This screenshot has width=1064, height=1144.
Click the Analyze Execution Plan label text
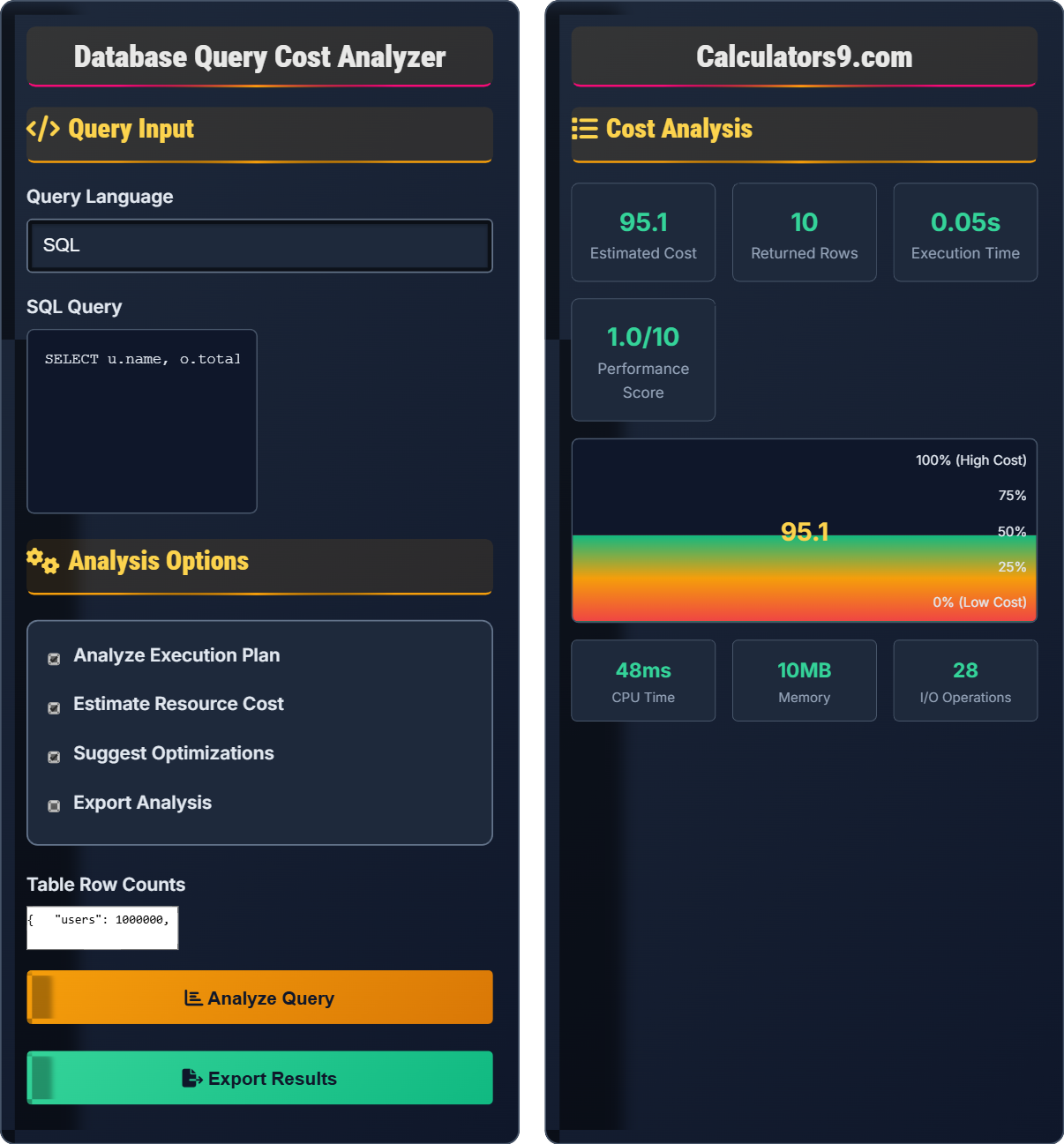pos(176,655)
